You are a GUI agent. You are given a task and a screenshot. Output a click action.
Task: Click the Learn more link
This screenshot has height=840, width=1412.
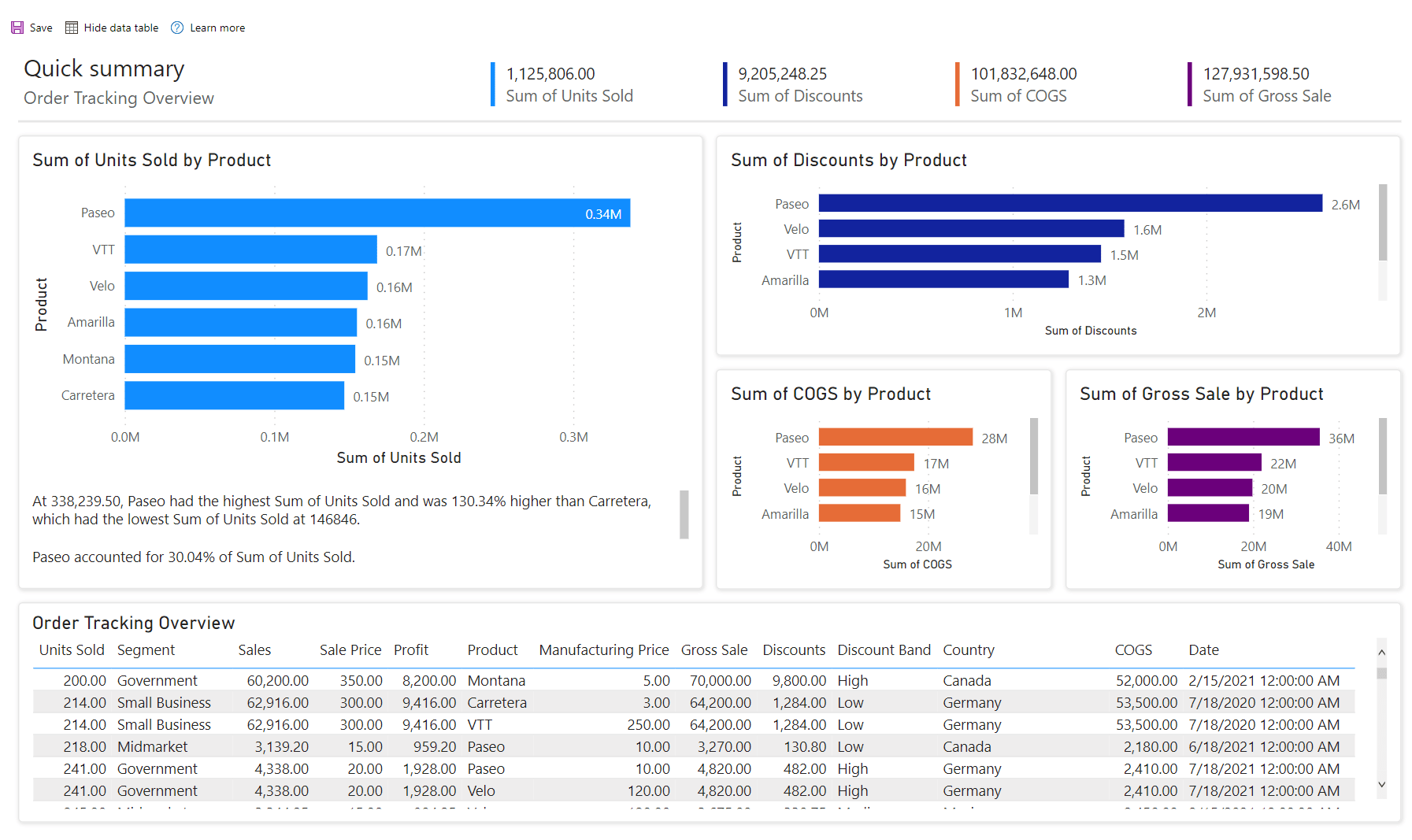tap(217, 27)
